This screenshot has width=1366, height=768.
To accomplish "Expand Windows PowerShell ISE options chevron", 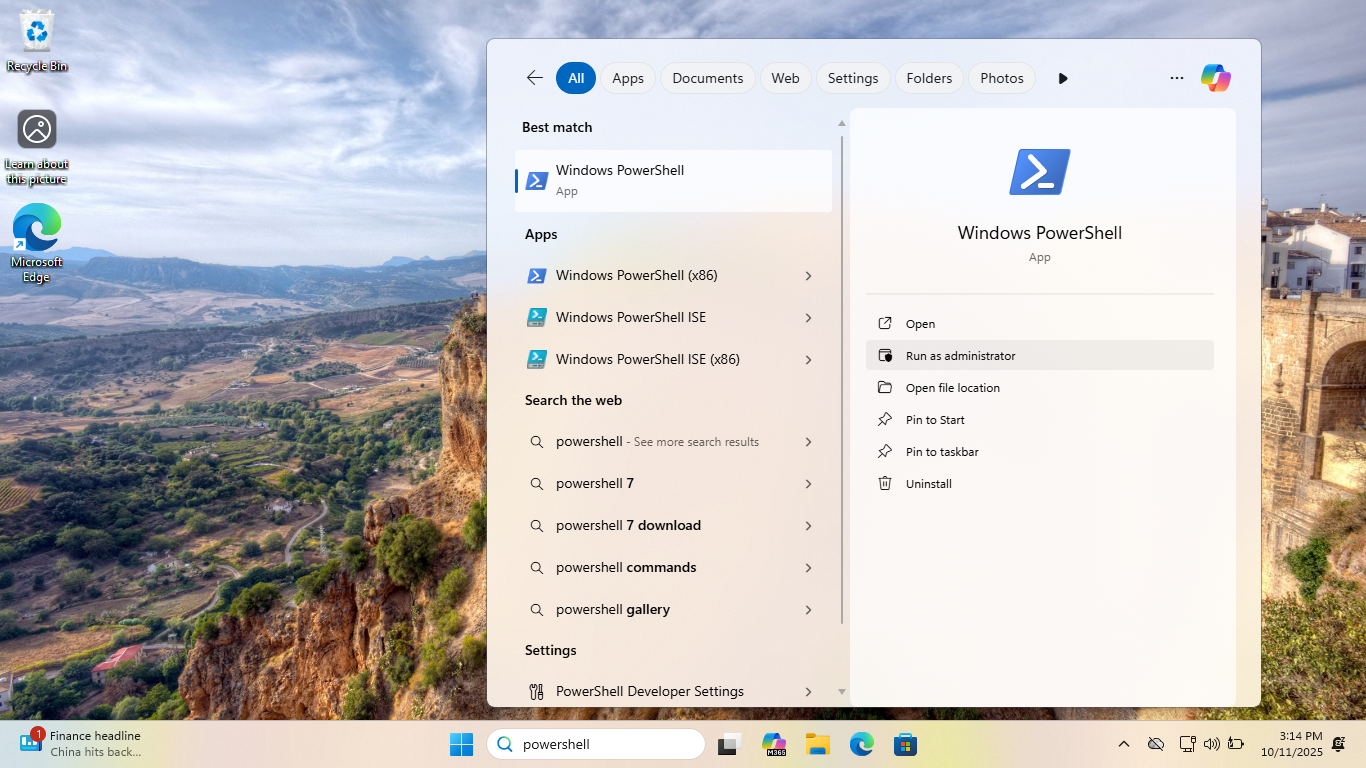I will 808,318.
